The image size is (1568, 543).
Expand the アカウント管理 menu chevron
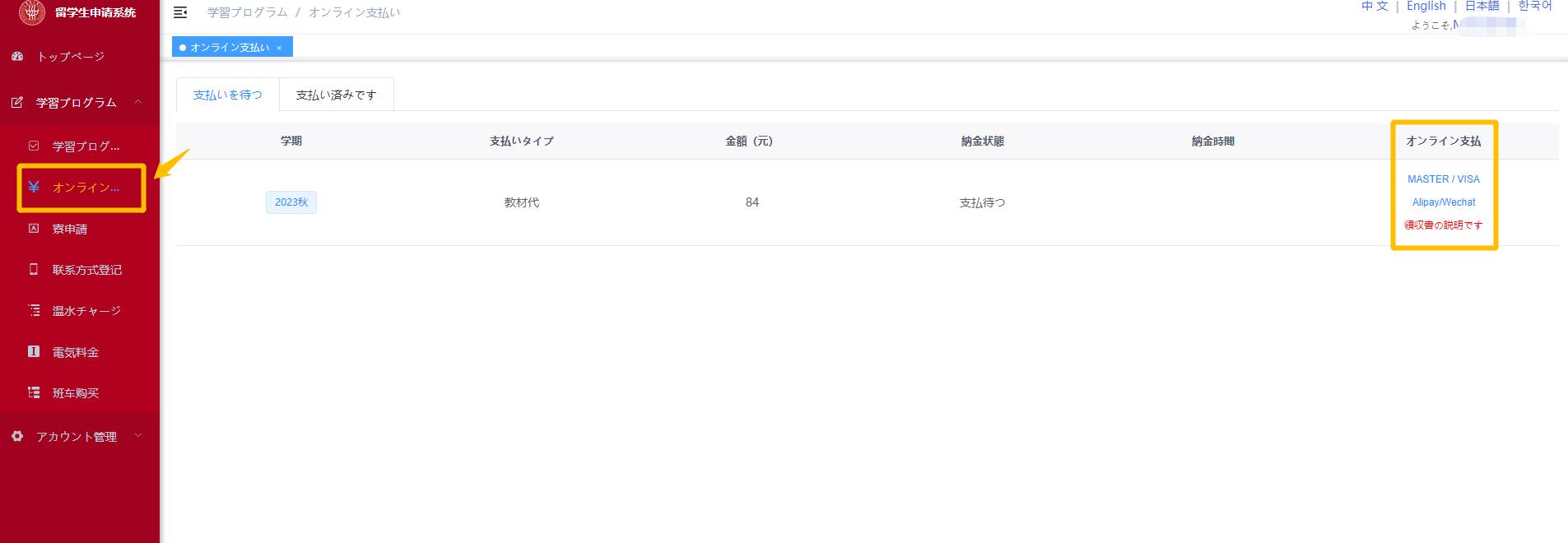(138, 436)
